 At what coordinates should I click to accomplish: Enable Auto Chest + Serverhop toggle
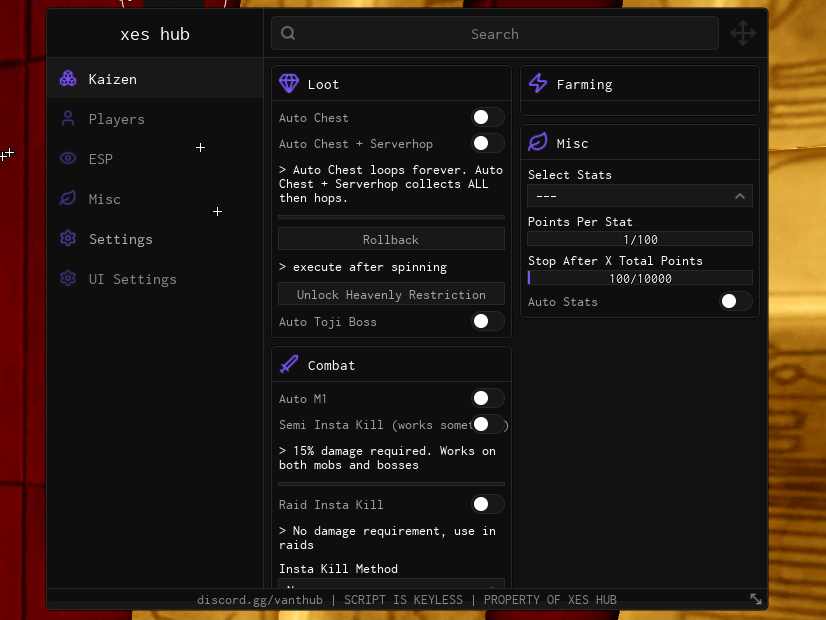pos(487,143)
